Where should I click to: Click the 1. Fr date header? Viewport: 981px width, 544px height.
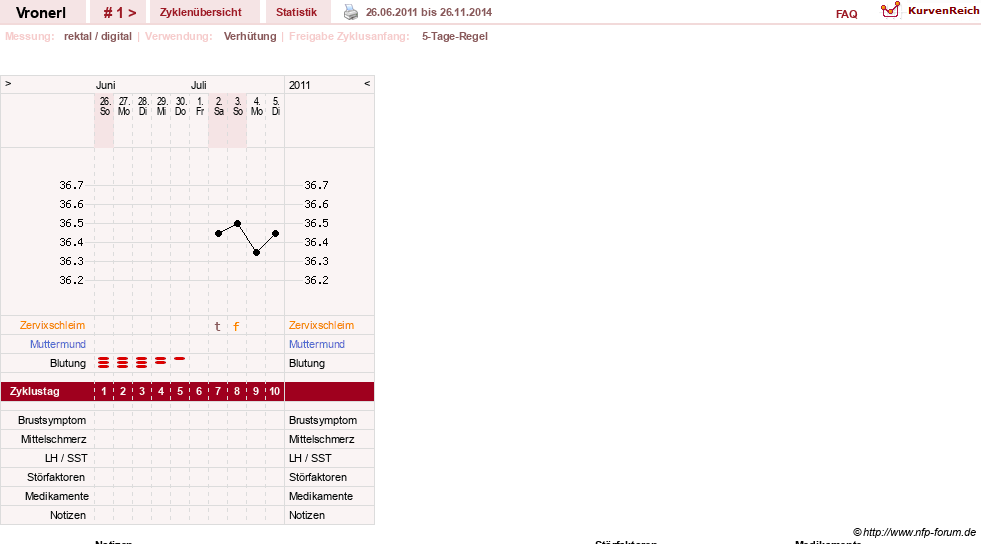(200, 106)
